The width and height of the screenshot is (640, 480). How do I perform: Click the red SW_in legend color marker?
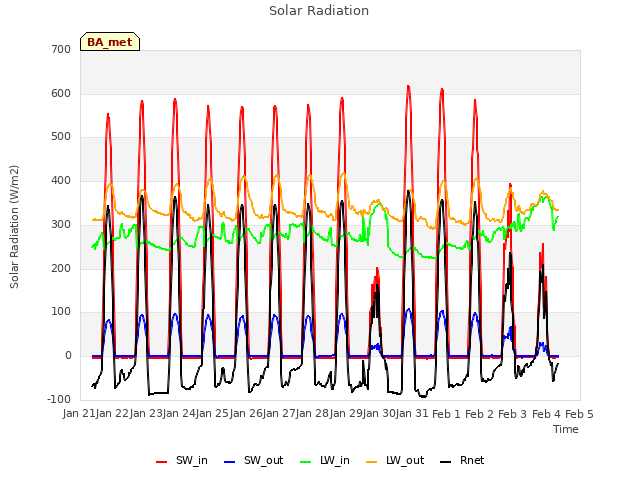(162, 462)
